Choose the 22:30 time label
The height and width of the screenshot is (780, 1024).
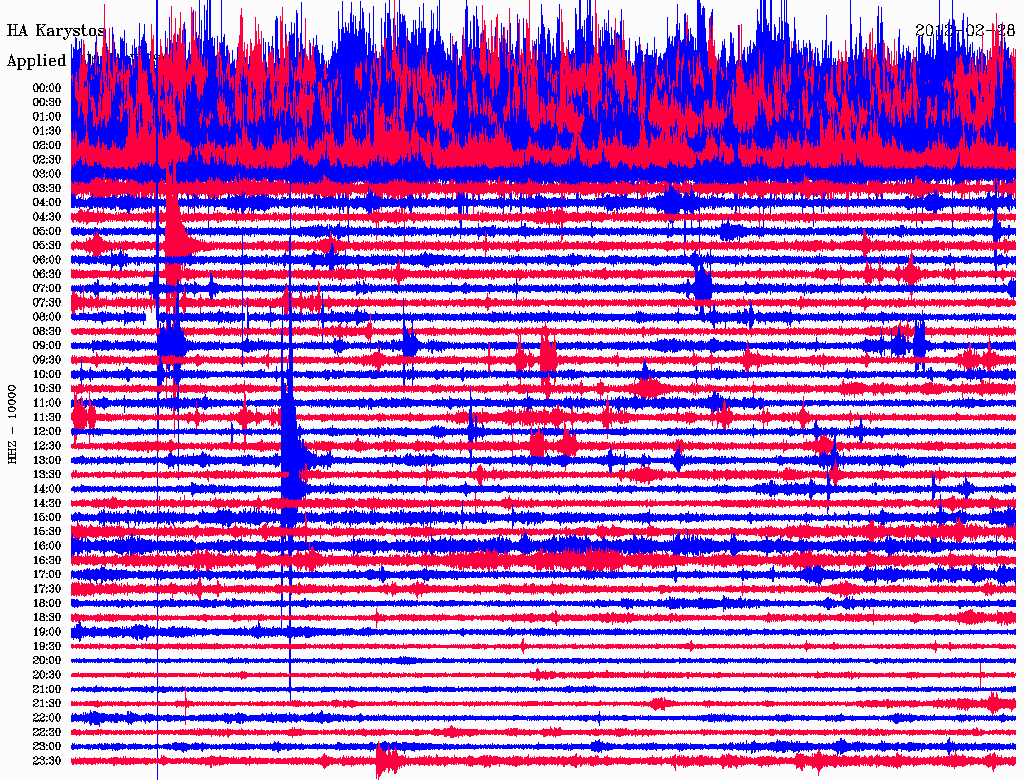47,732
